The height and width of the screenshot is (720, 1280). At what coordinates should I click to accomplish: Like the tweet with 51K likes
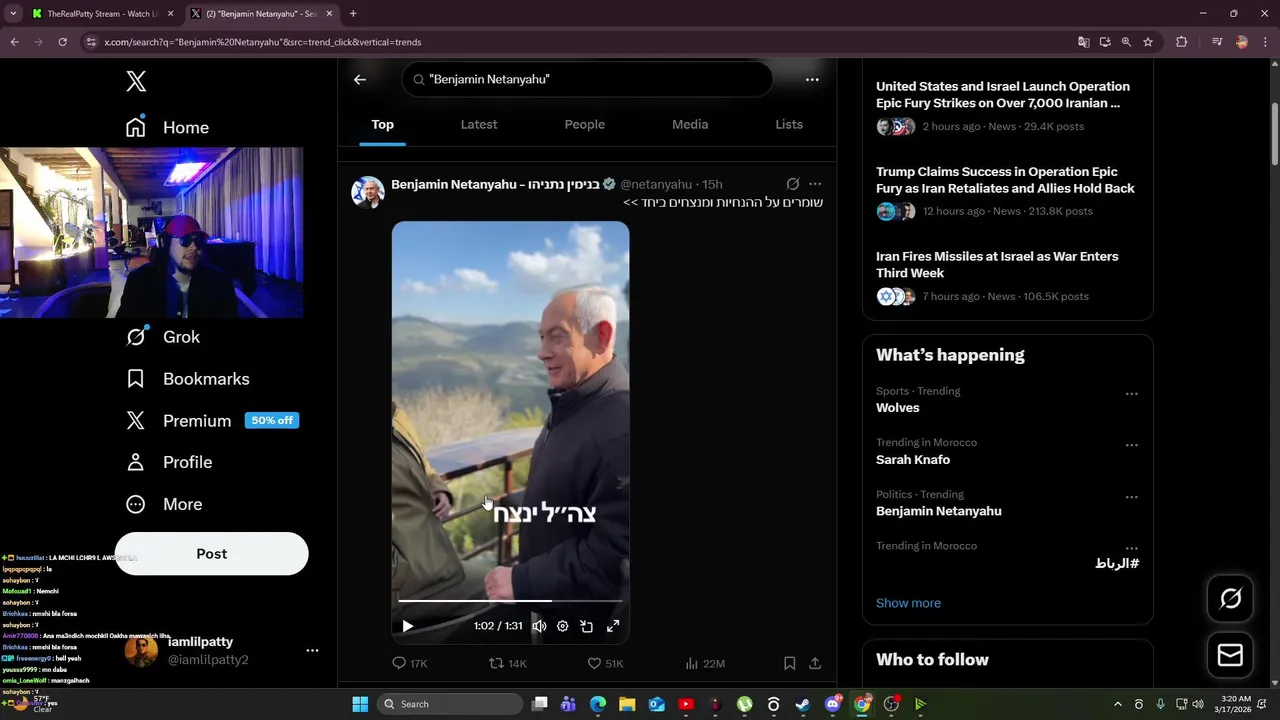pos(605,663)
